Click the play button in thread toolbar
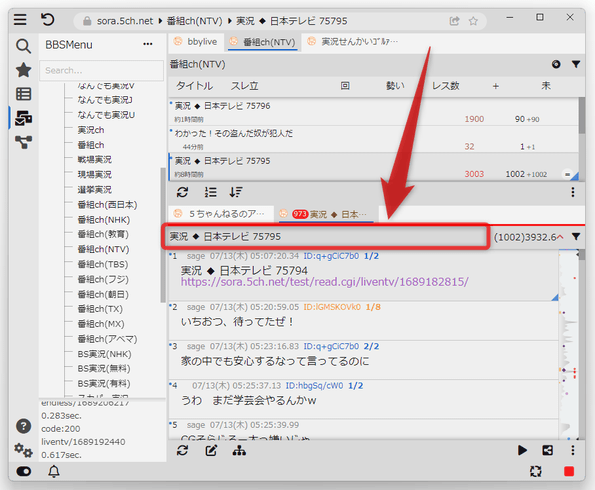 pos(522,451)
